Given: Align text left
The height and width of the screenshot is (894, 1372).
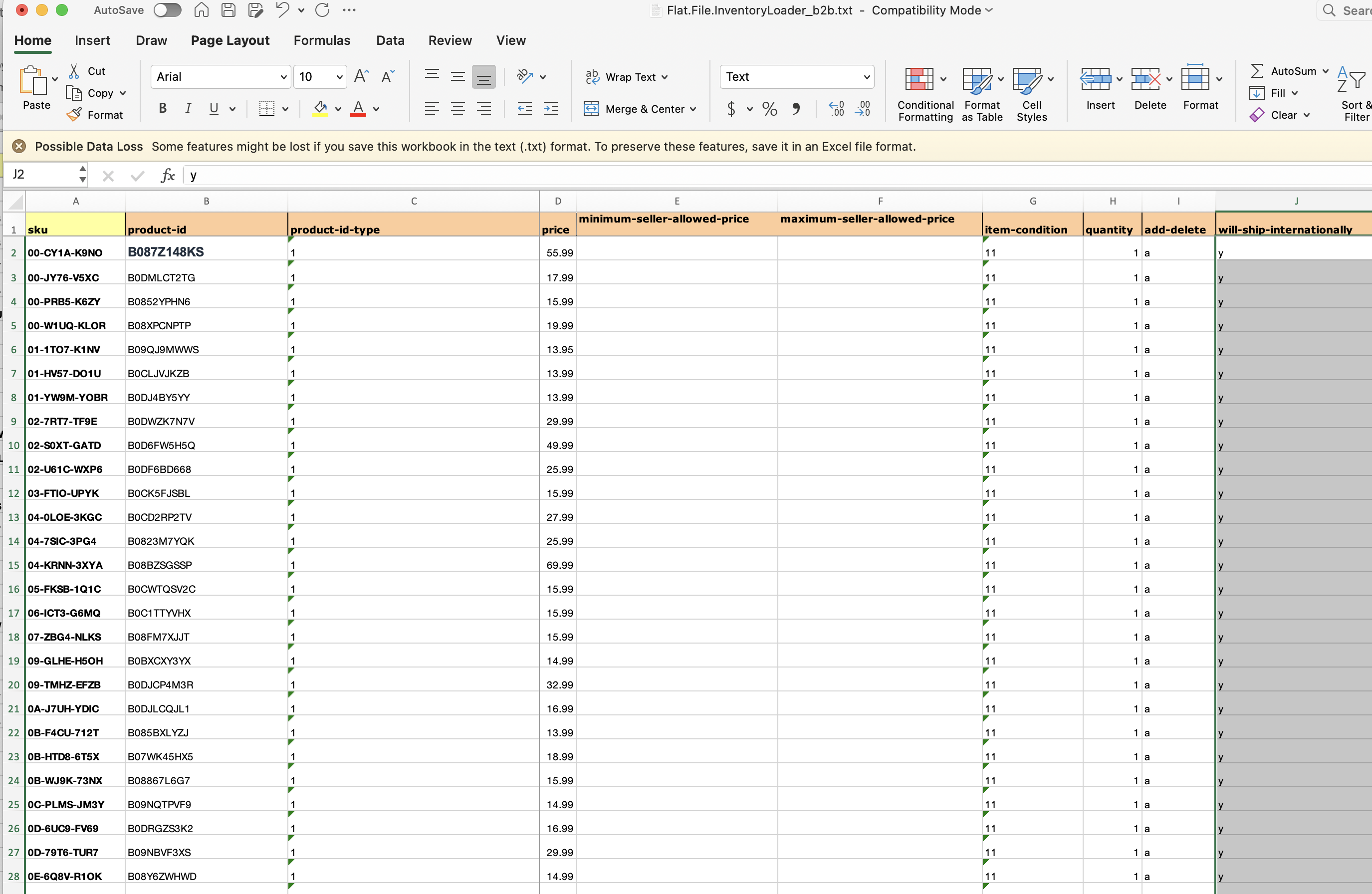Looking at the screenshot, I should (432, 108).
